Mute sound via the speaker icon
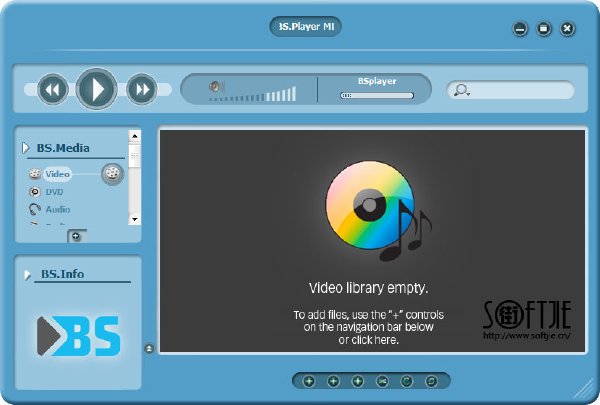 click(x=216, y=87)
